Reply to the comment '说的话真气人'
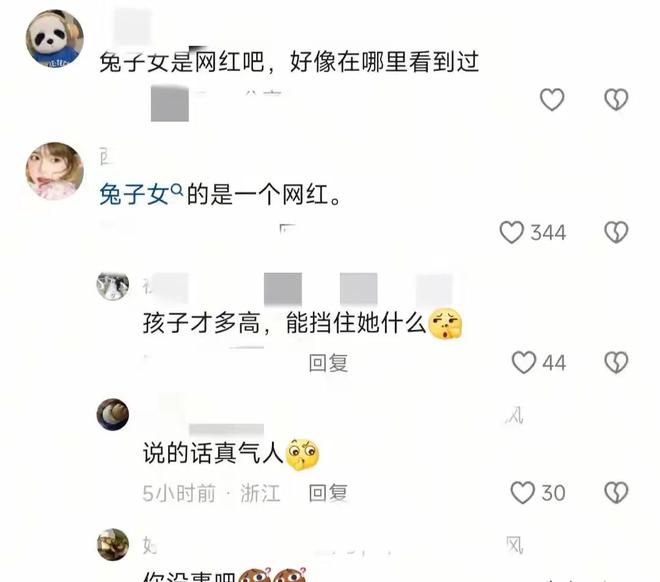The width and height of the screenshot is (660, 582). [x=328, y=493]
